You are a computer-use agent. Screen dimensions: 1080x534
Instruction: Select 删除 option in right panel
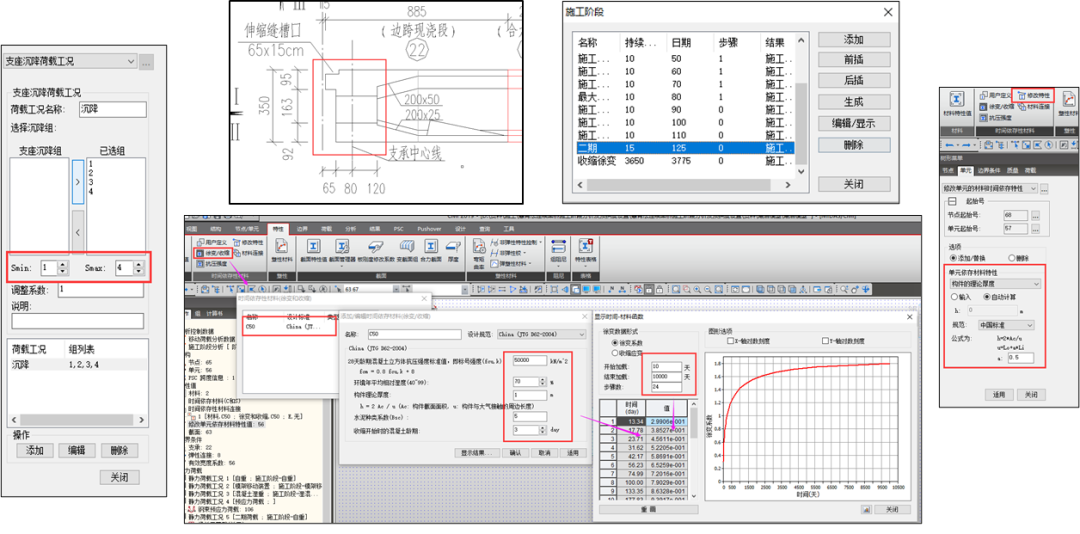pyautogui.click(x=1020, y=258)
